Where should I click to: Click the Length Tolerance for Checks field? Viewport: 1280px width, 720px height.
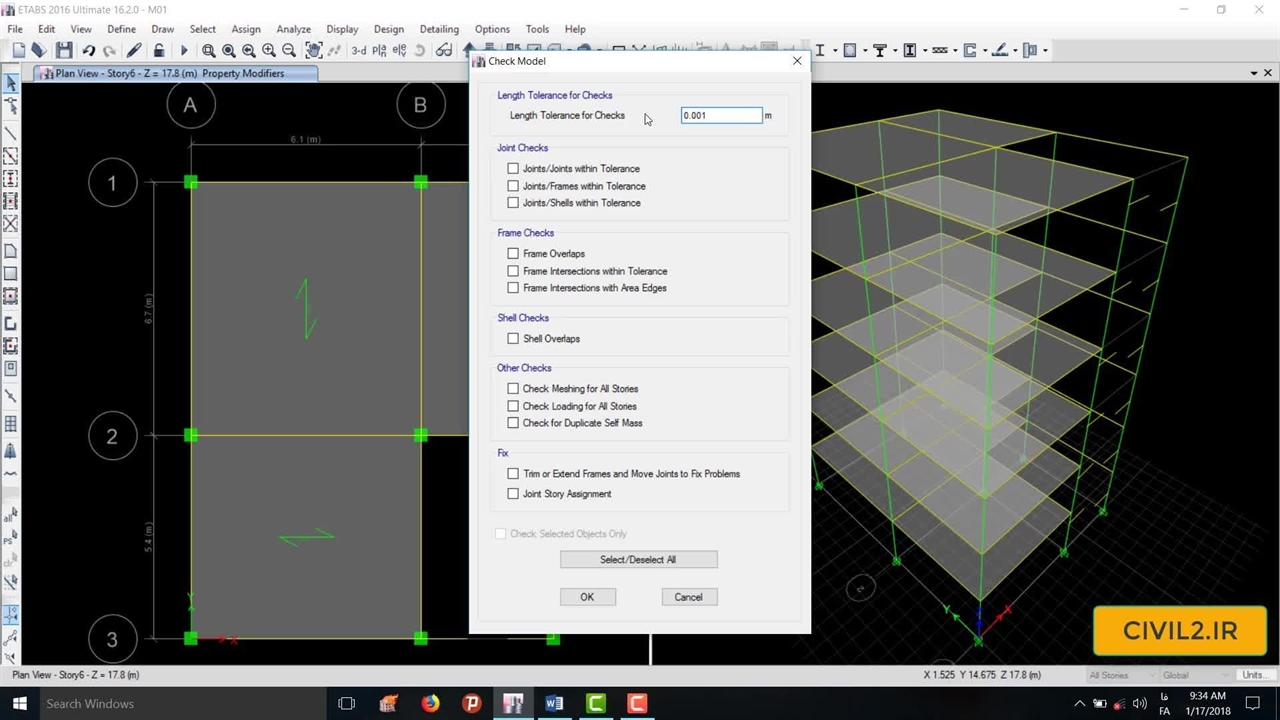point(720,116)
